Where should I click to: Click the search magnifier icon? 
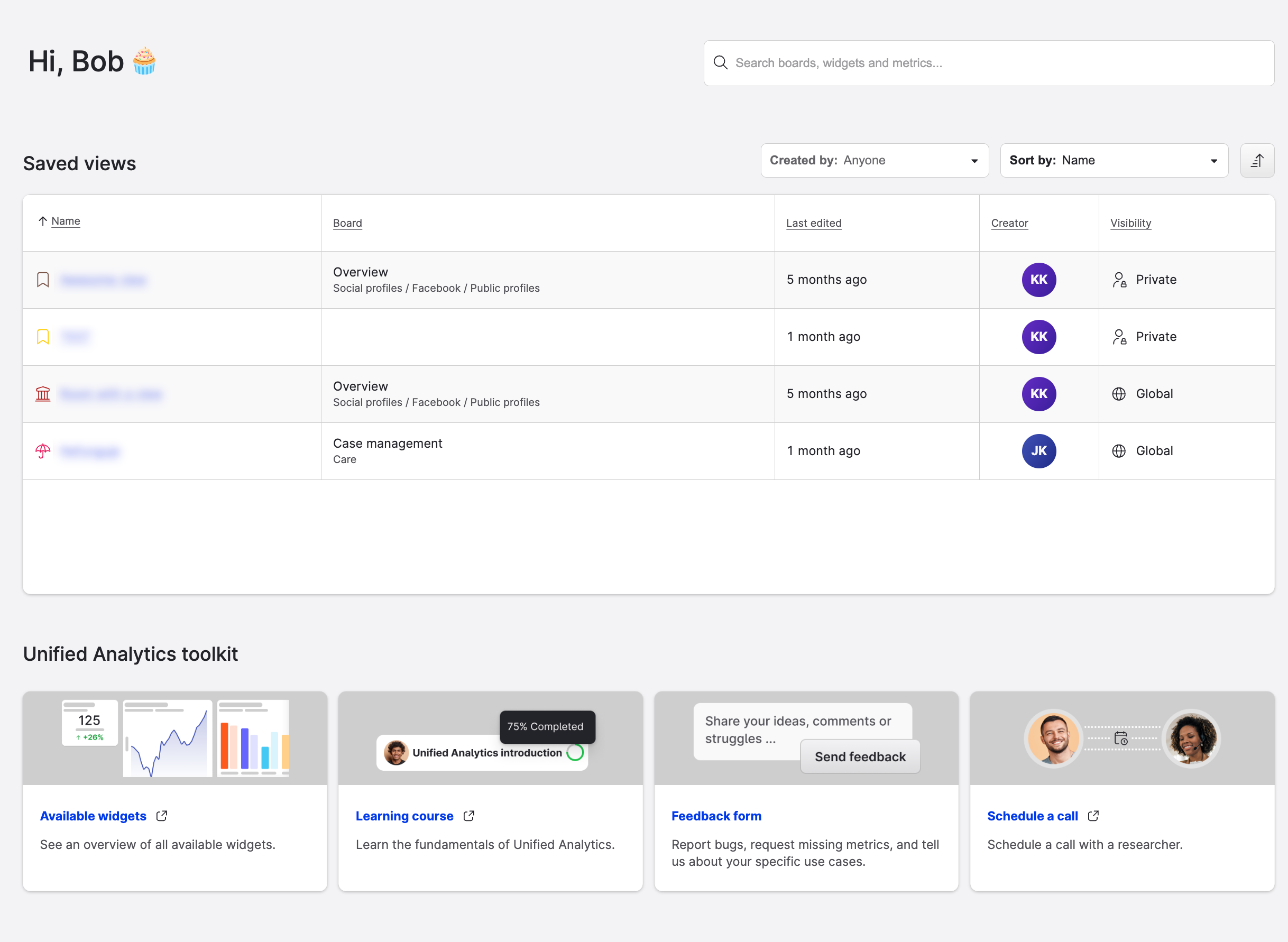(721, 63)
